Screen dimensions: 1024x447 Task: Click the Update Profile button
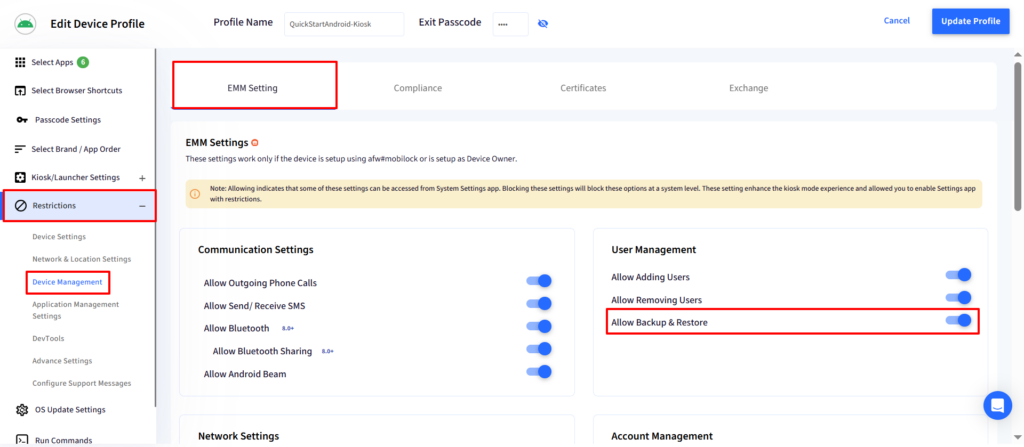(x=970, y=22)
